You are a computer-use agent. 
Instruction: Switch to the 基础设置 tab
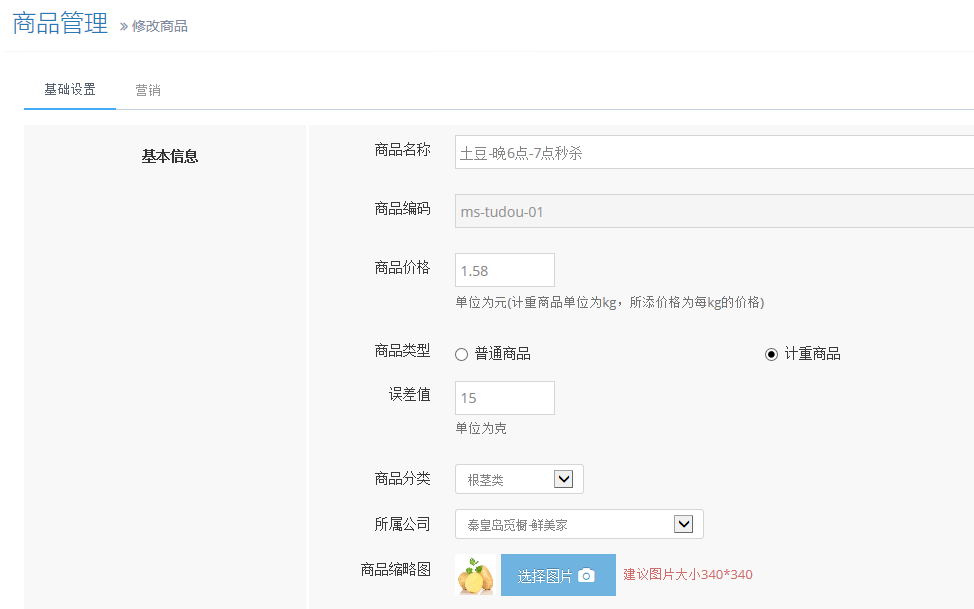pyautogui.click(x=70, y=90)
